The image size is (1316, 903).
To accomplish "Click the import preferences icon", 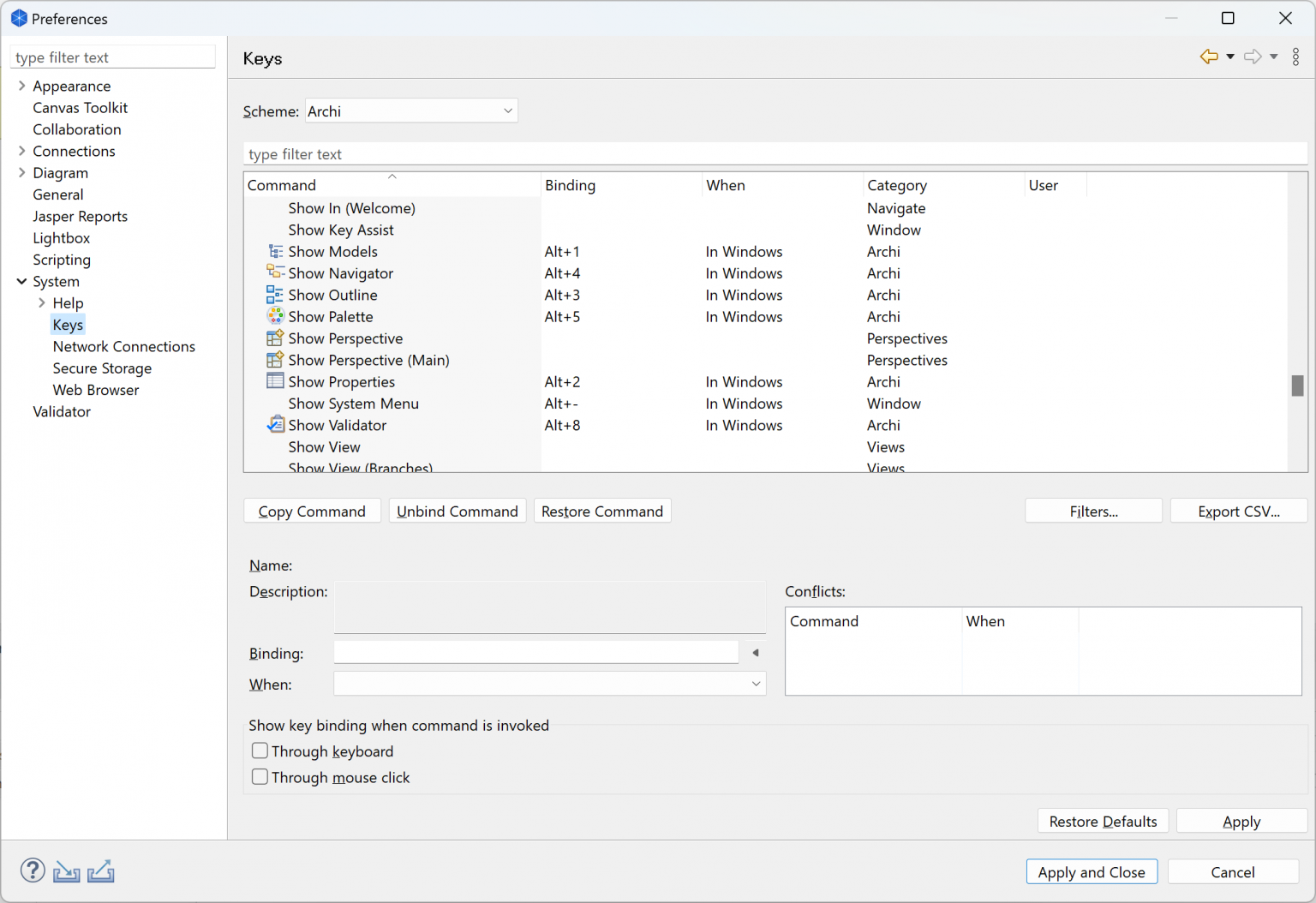I will coord(67,870).
